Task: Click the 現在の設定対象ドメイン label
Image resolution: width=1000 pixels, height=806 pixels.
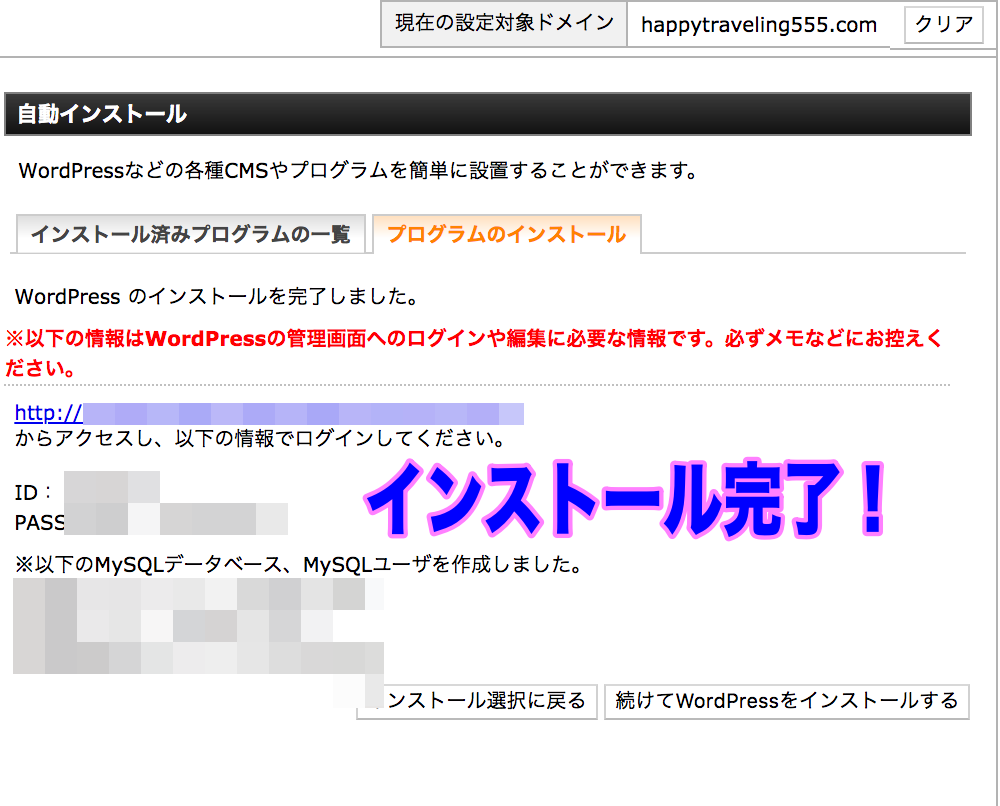Action: click(504, 24)
